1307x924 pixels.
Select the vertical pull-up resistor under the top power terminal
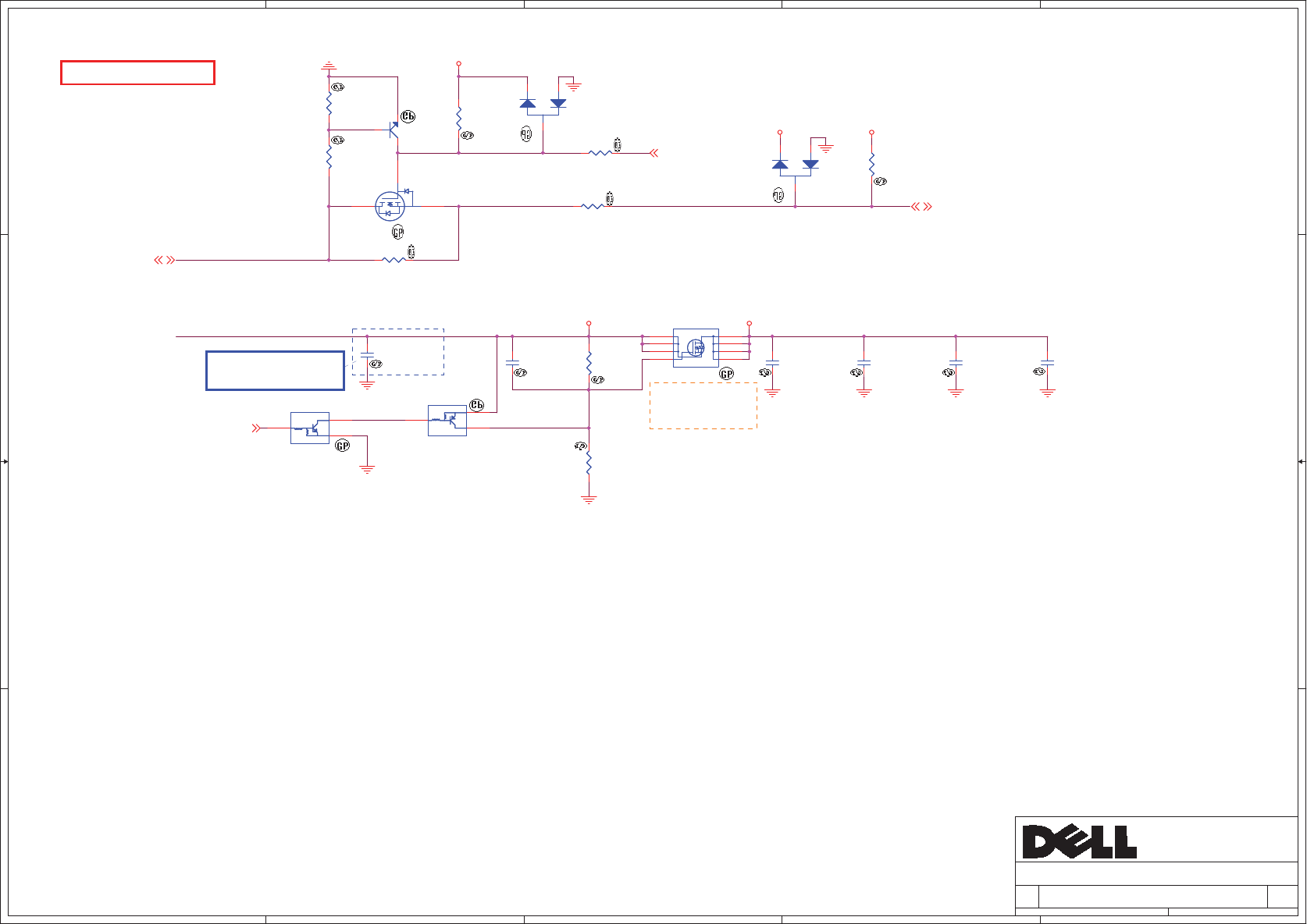[x=458, y=119]
